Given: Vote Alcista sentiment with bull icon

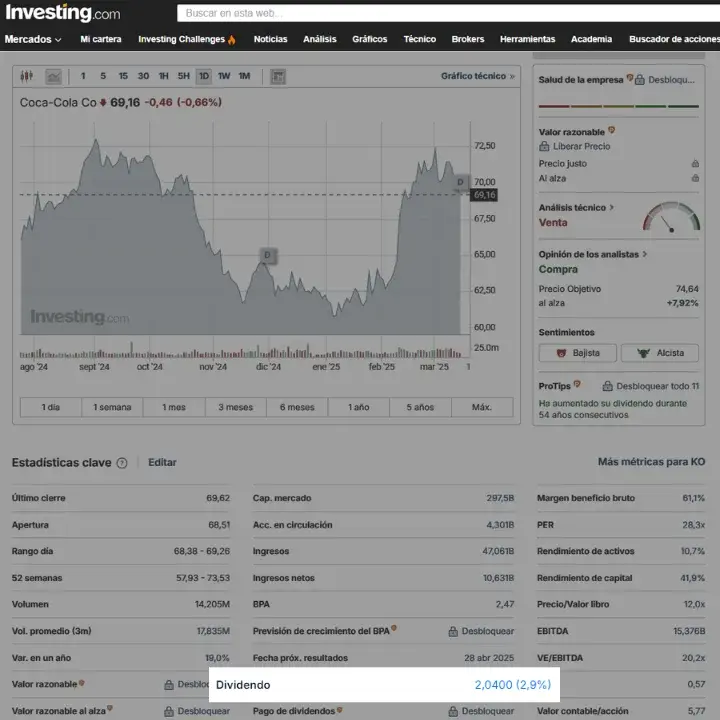Looking at the screenshot, I should point(660,353).
